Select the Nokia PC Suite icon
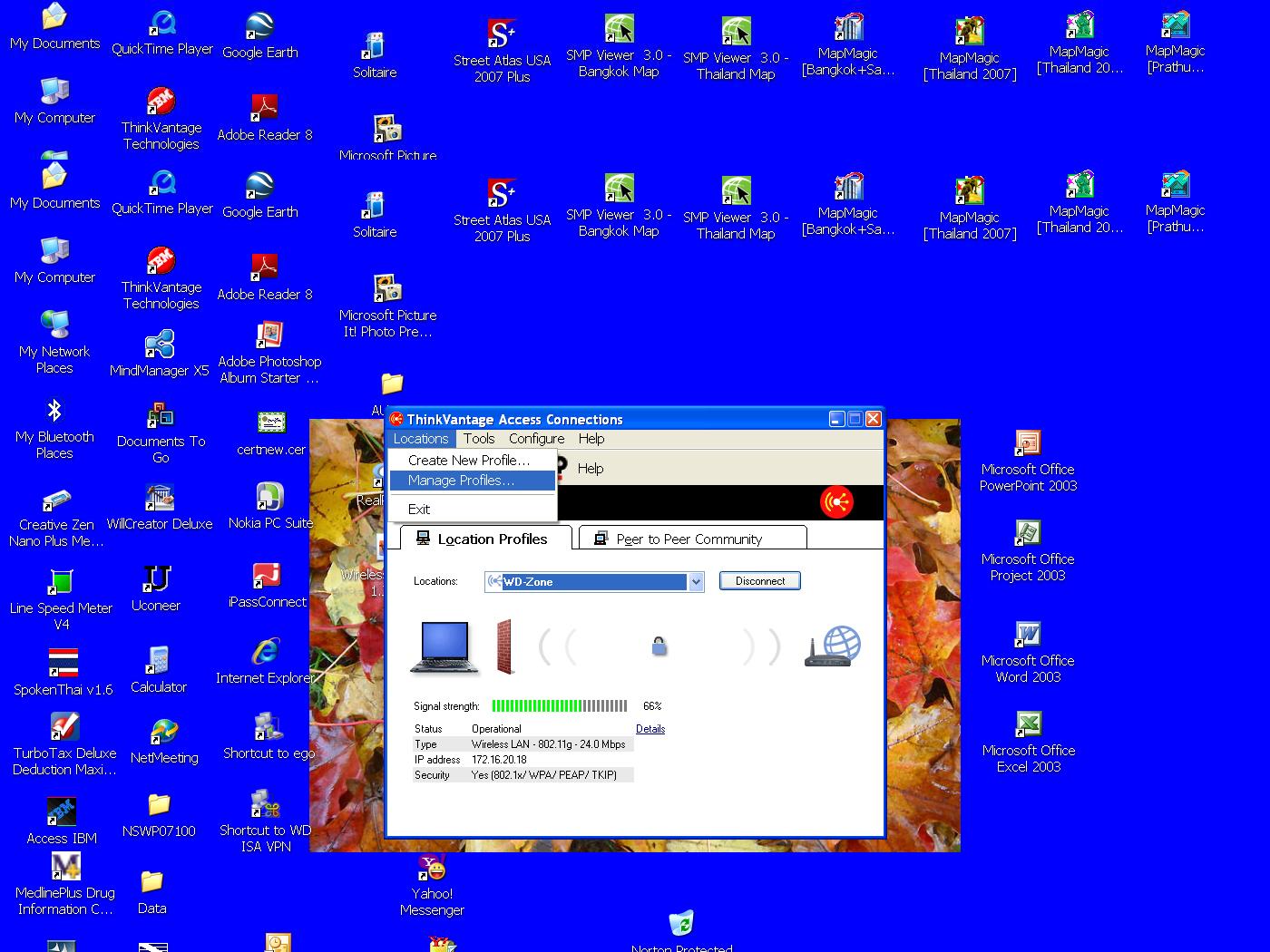Image resolution: width=1270 pixels, height=952 pixels. 270,506
